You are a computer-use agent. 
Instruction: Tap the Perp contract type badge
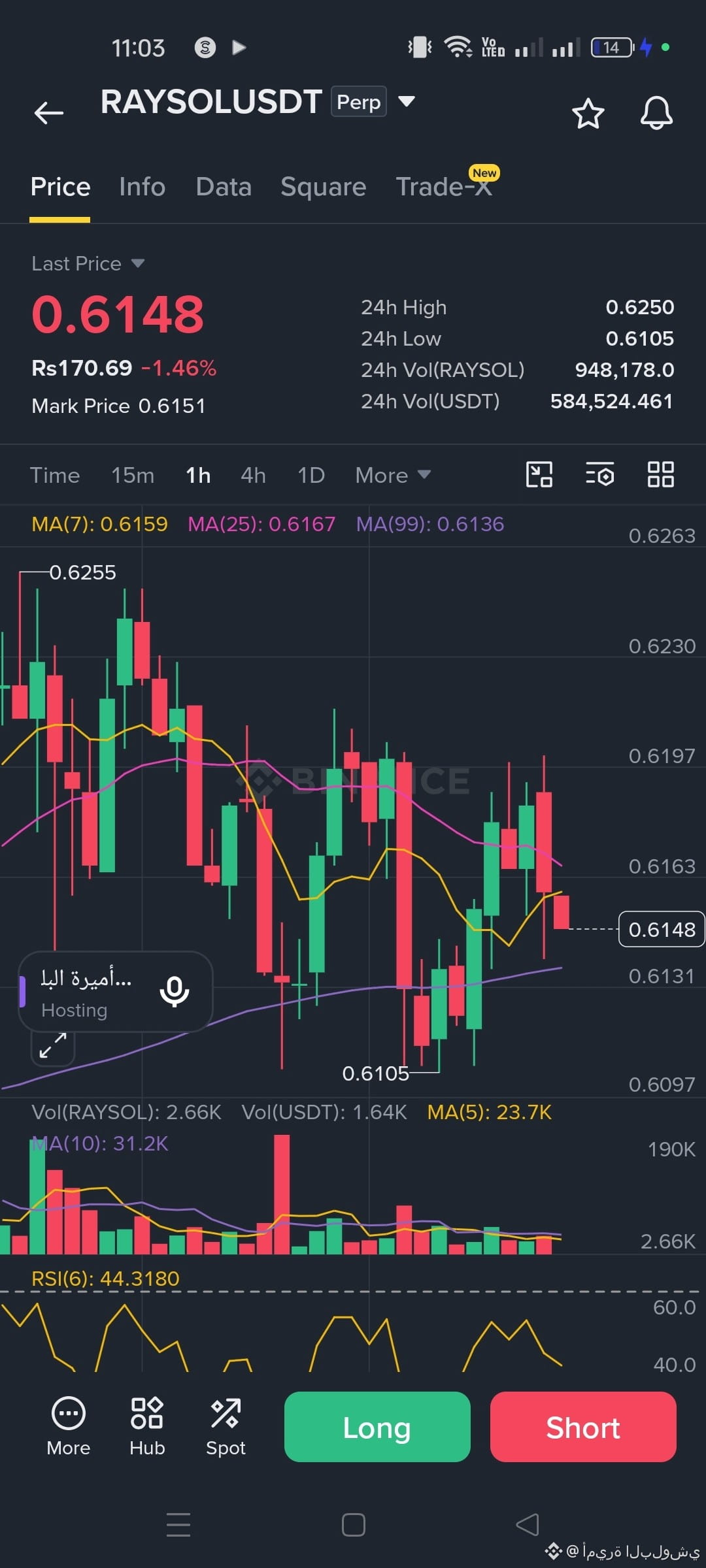tap(358, 102)
